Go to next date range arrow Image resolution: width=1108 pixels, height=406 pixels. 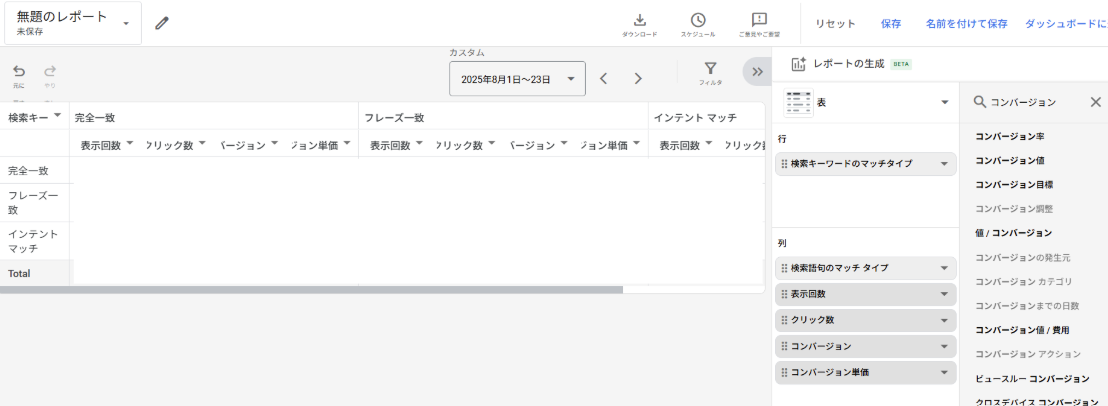[638, 78]
